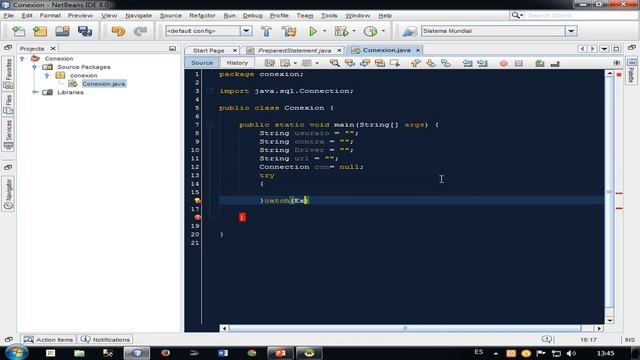Open the Navigate menu
Image resolution: width=640 pixels, height=360 pixels.
[x=138, y=16]
